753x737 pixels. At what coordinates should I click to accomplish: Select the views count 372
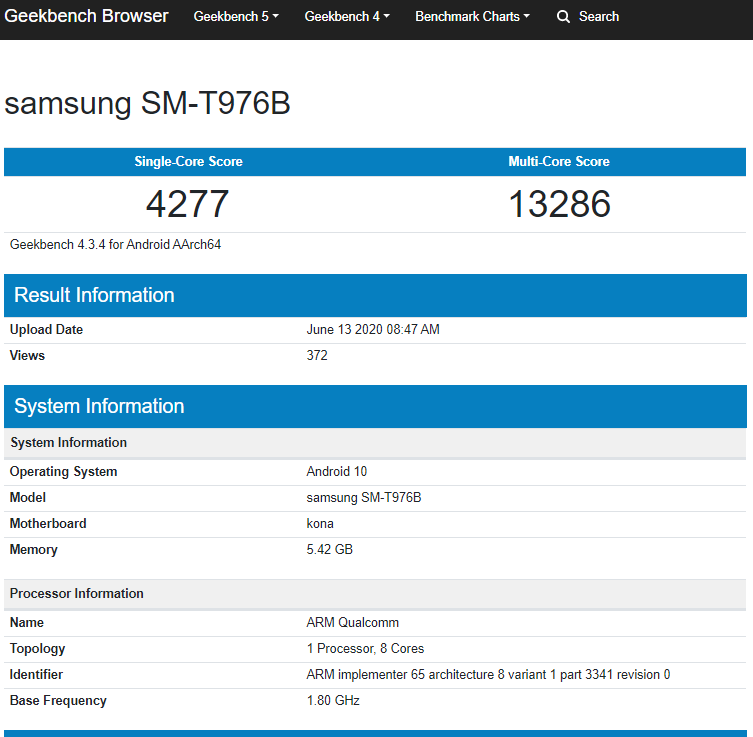point(317,355)
